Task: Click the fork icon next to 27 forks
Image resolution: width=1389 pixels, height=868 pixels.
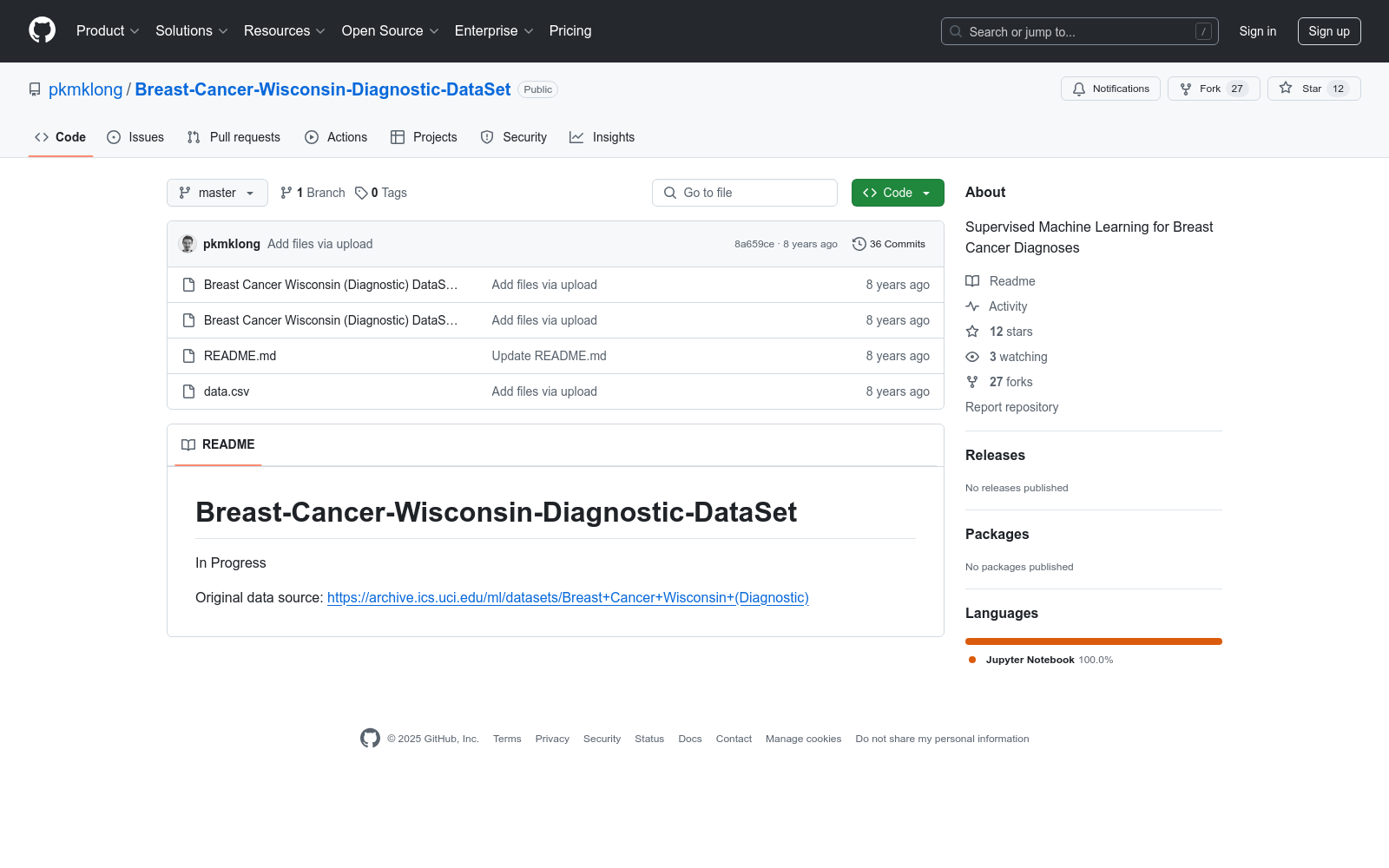Action: click(972, 382)
